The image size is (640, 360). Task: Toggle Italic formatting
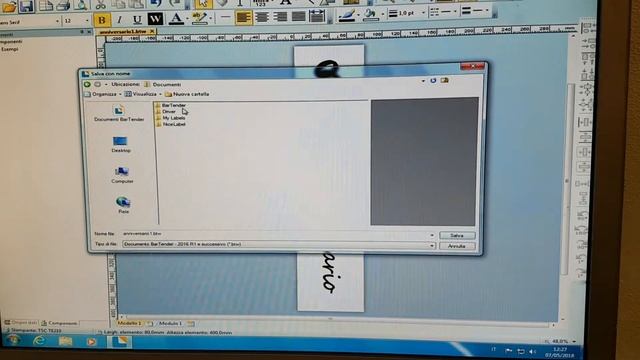tap(120, 19)
